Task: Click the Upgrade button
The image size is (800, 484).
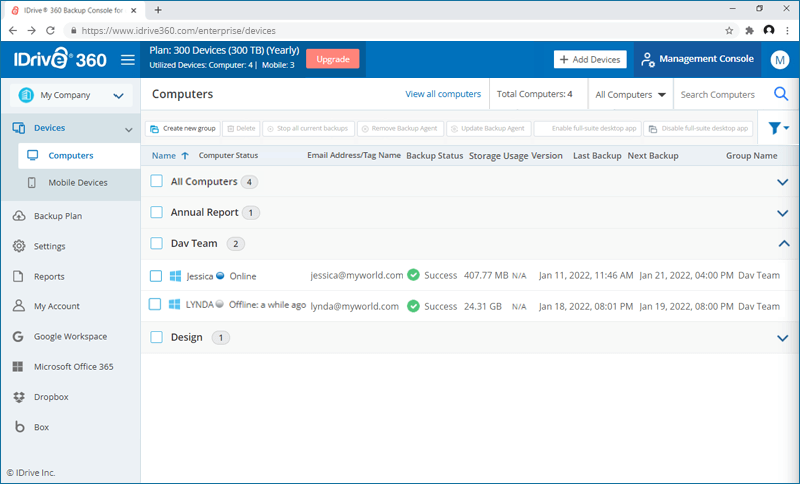Action: [x=332, y=59]
